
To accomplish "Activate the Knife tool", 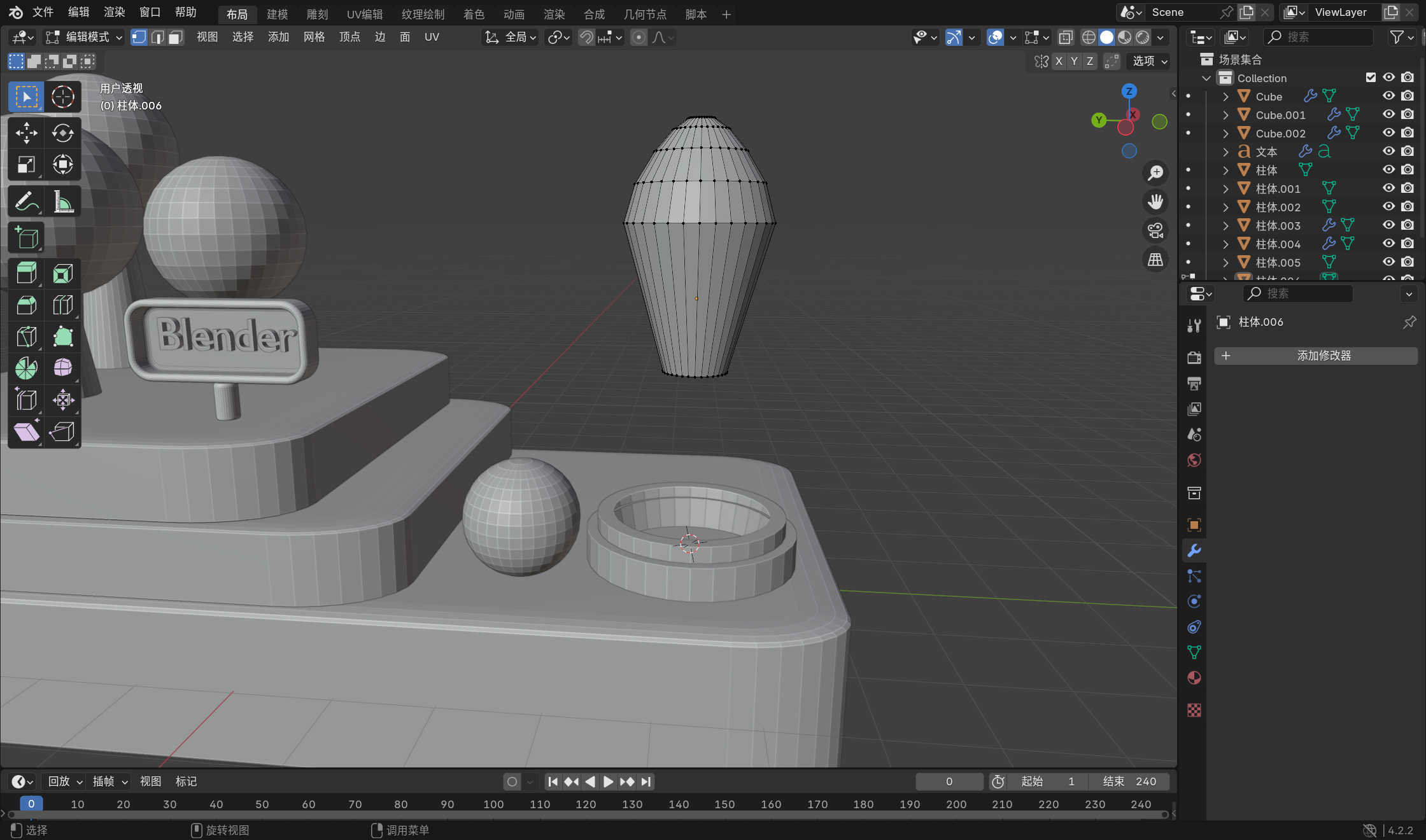I will point(26,337).
